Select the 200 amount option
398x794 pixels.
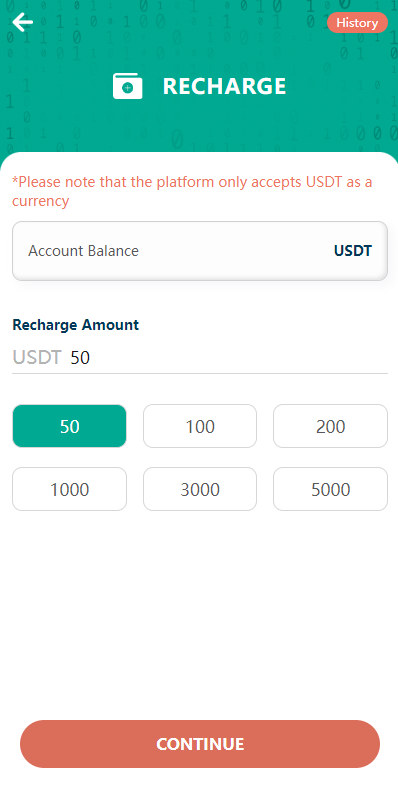[x=331, y=426]
